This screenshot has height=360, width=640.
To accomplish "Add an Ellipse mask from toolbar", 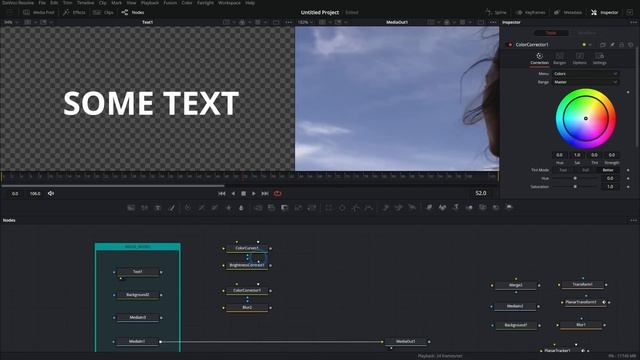I will pos(342,208).
